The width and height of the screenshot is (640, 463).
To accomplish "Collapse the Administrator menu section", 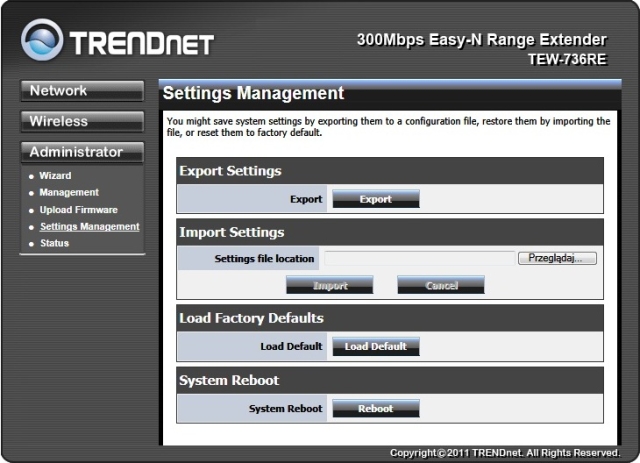I will click(81, 153).
